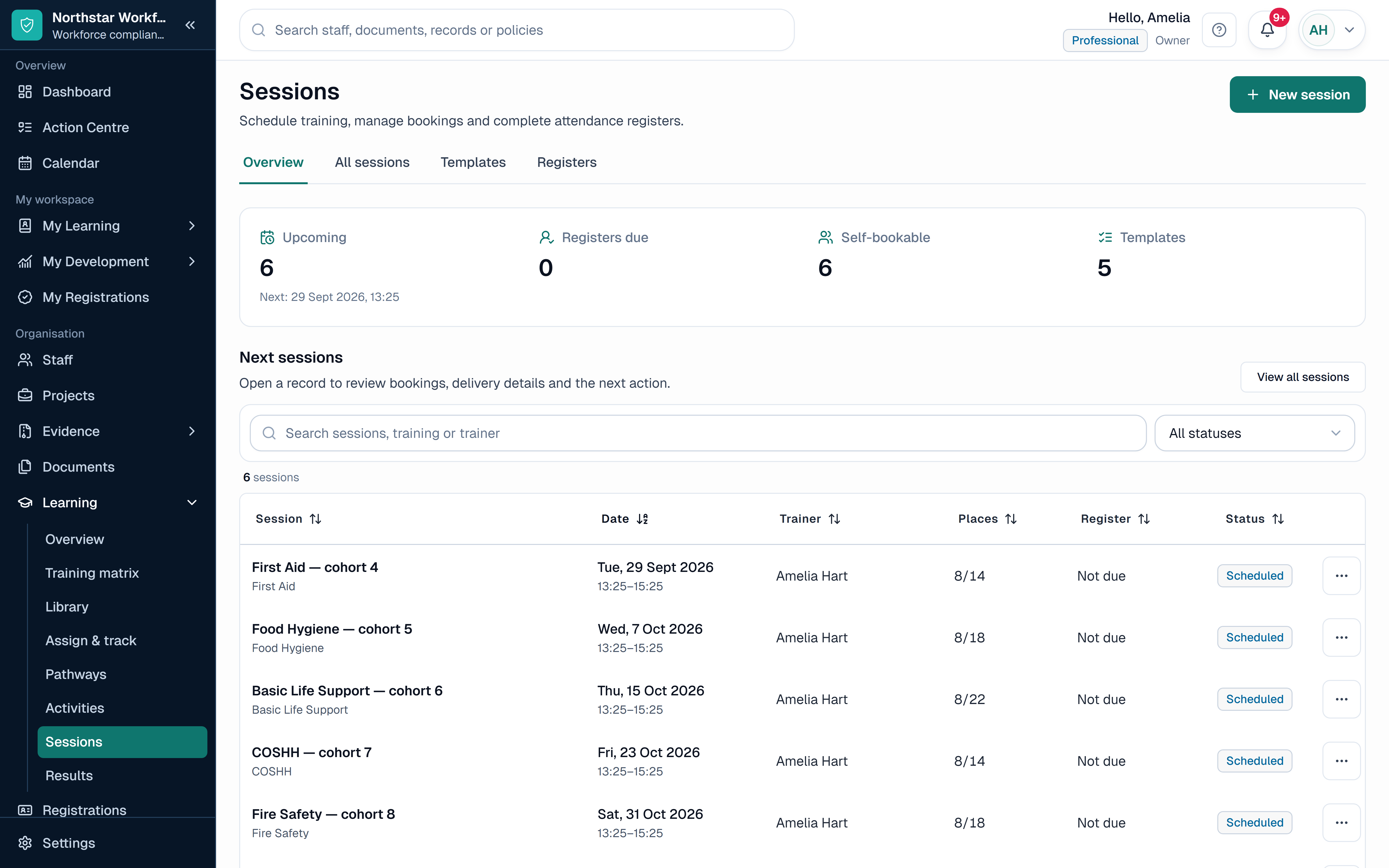
Task: Expand My Learning submenu chevron
Action: coord(192,226)
